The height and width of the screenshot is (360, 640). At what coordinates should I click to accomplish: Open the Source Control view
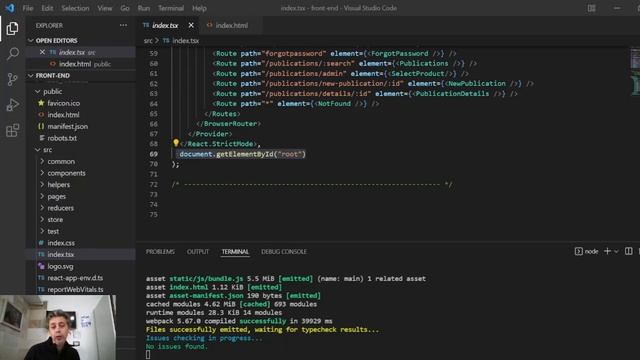pyautogui.click(x=12, y=79)
